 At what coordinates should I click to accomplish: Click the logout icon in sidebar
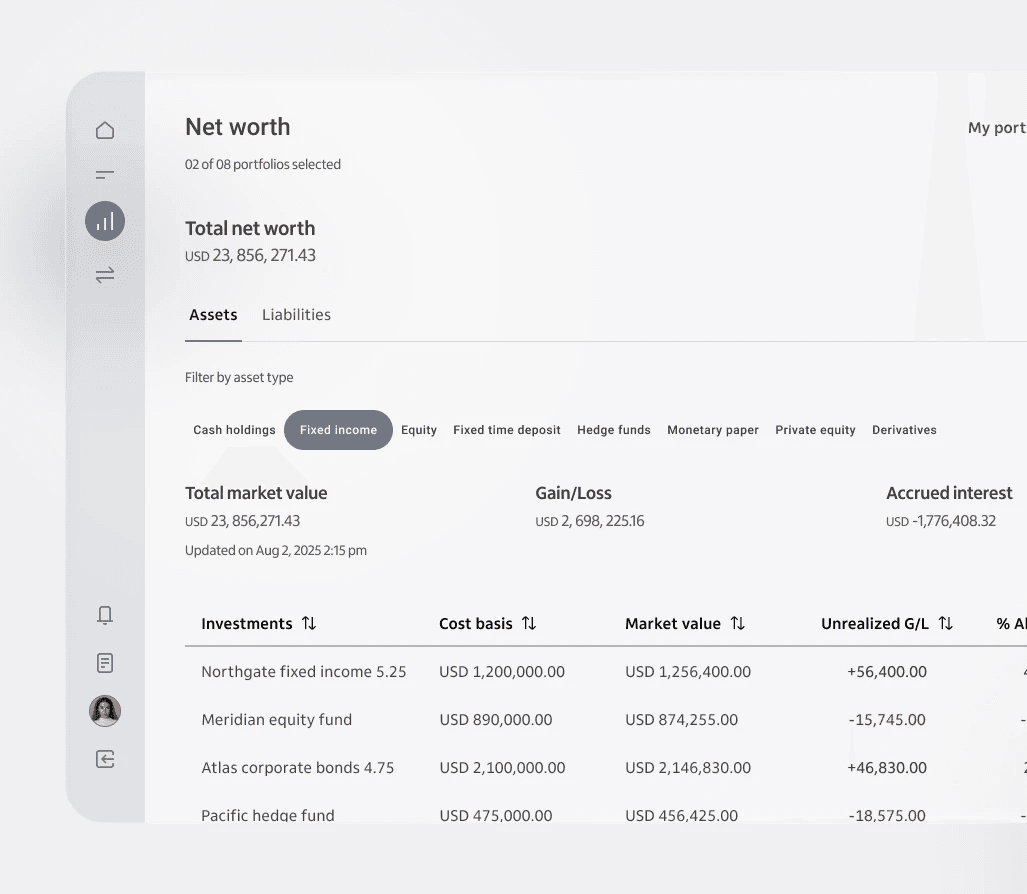click(x=105, y=759)
